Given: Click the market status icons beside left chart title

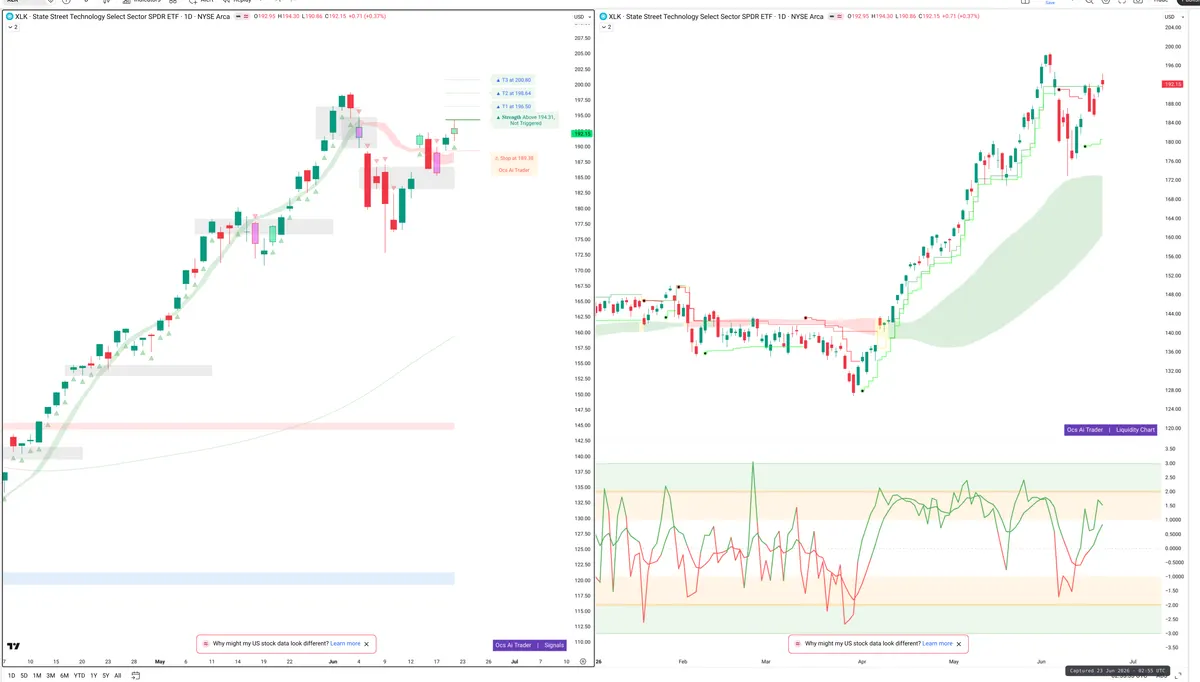Looking at the screenshot, I should (241, 17).
